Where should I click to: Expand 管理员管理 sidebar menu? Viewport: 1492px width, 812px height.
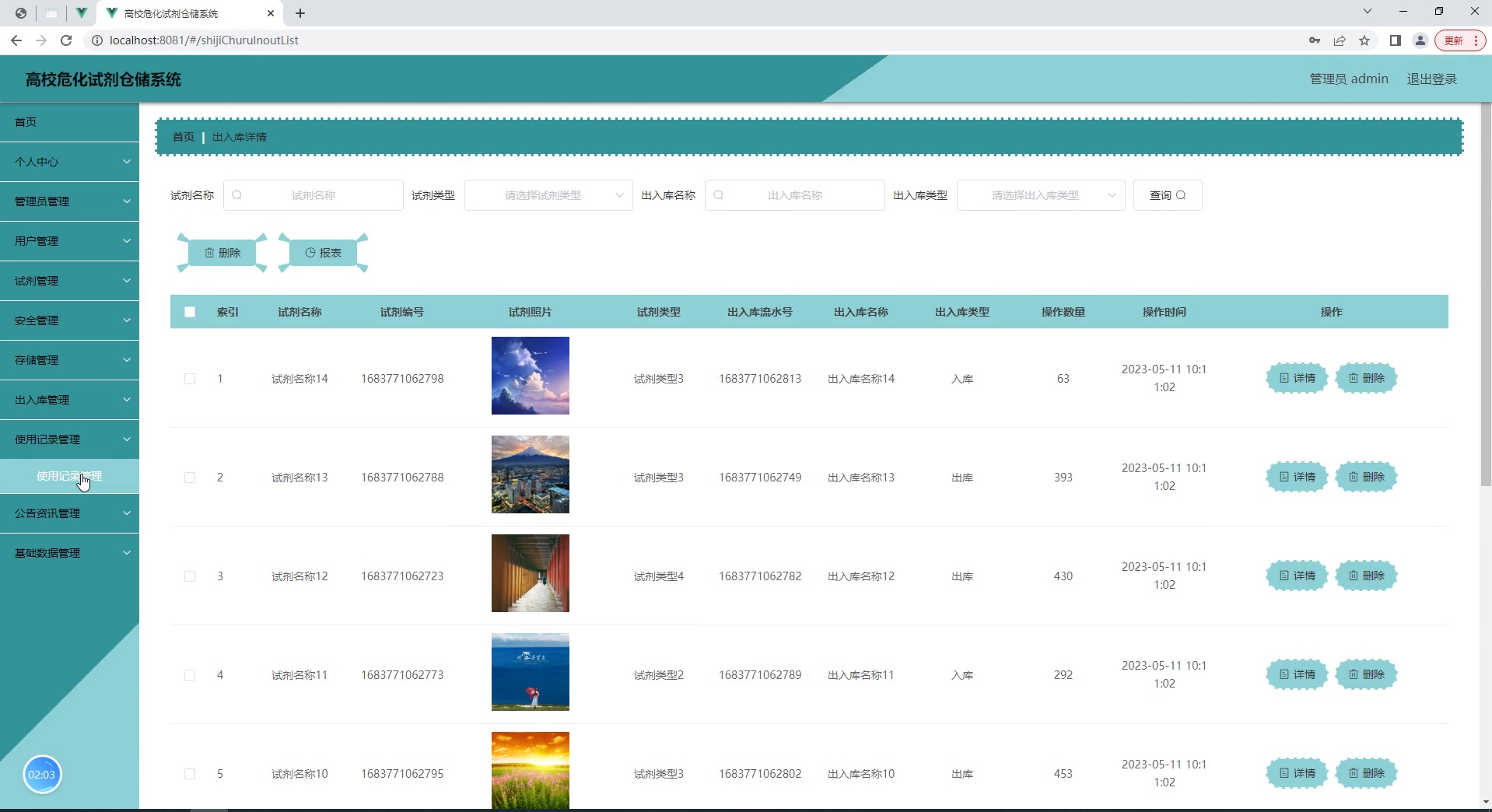click(x=69, y=201)
